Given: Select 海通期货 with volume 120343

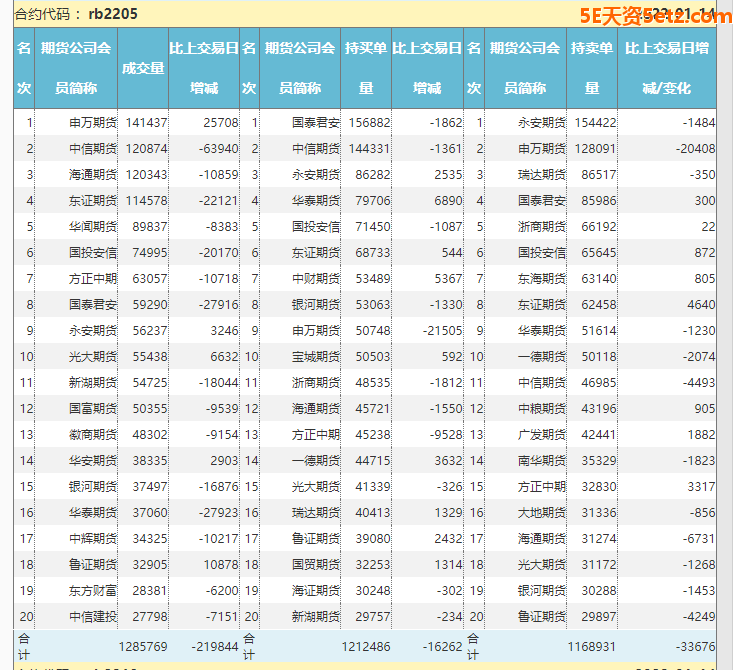Looking at the screenshot, I should (x=92, y=175).
